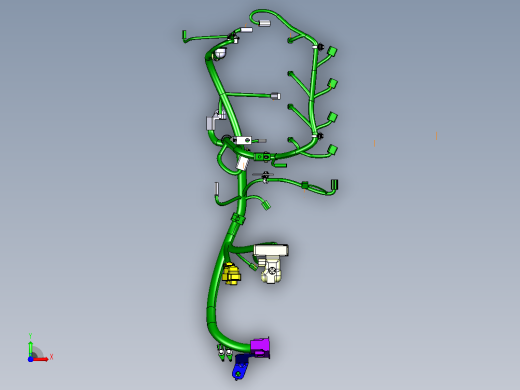The image size is (520, 390).
Task: Select the cream-colored junction box housing
Action: pyautogui.click(x=271, y=263)
